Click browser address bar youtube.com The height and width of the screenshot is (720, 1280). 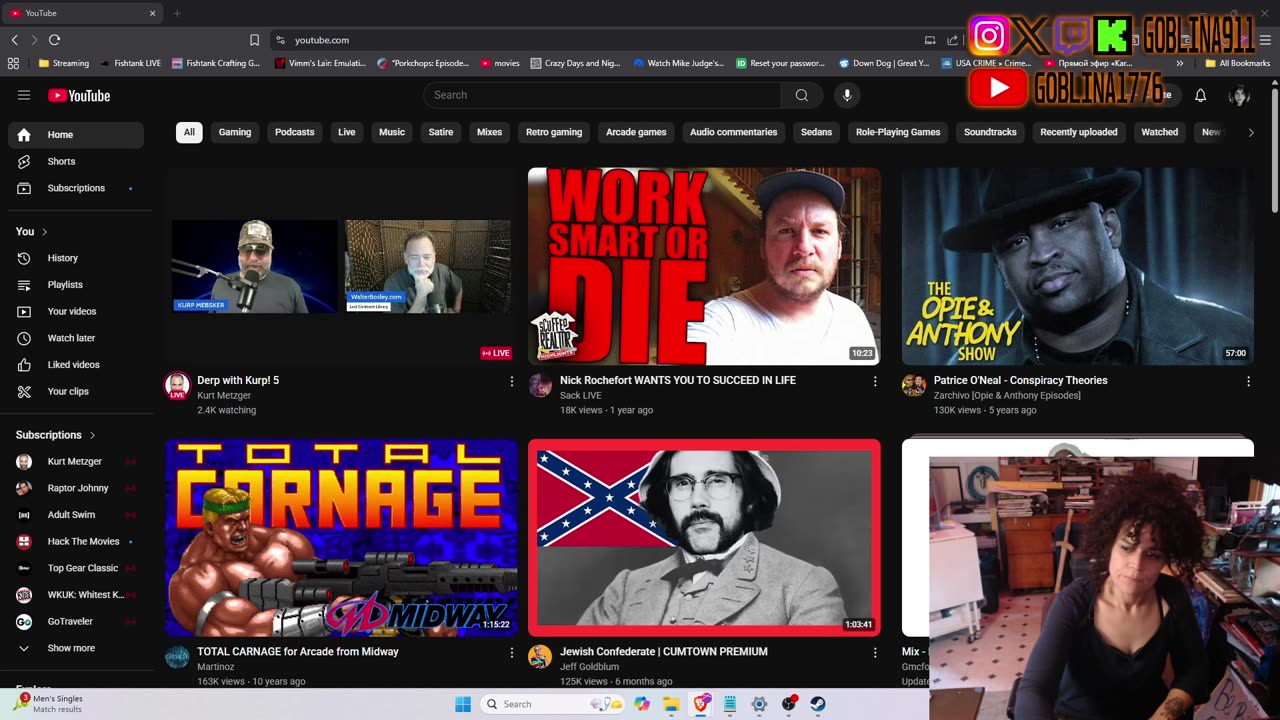[x=322, y=40]
